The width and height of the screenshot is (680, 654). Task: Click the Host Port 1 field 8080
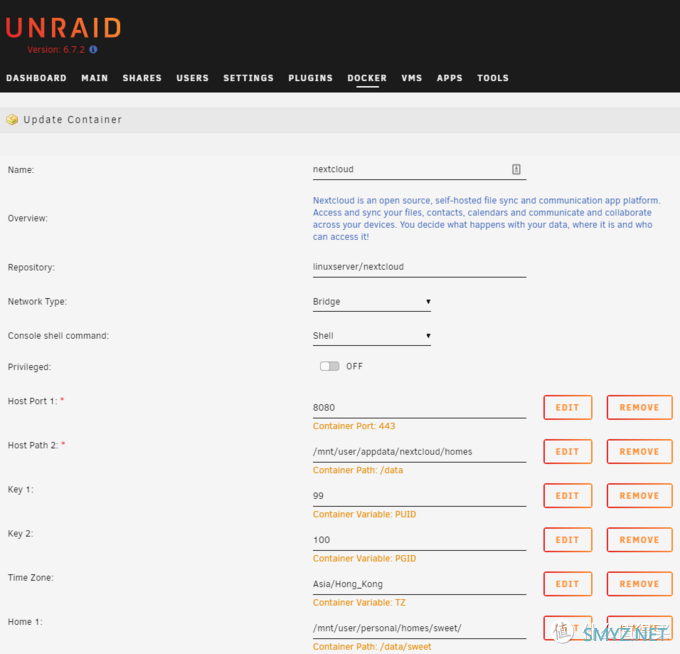(x=419, y=408)
